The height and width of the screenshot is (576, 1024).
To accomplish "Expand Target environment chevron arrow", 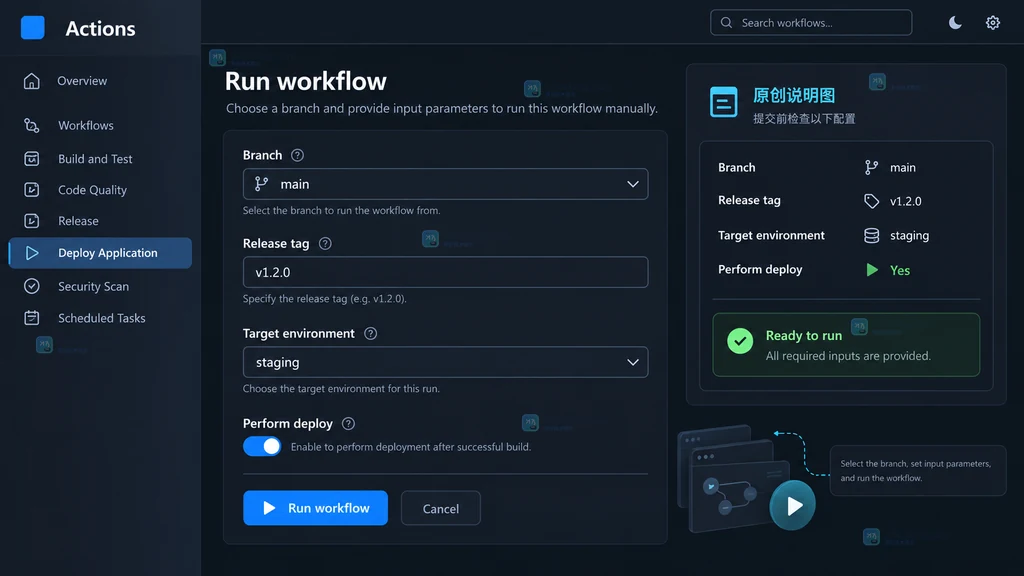I will click(x=632, y=362).
